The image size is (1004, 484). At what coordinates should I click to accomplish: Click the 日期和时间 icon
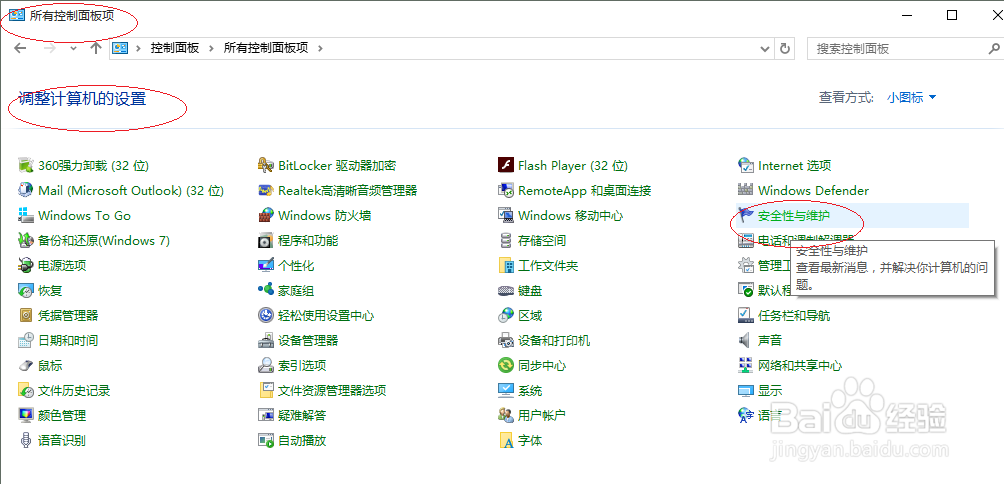26,341
